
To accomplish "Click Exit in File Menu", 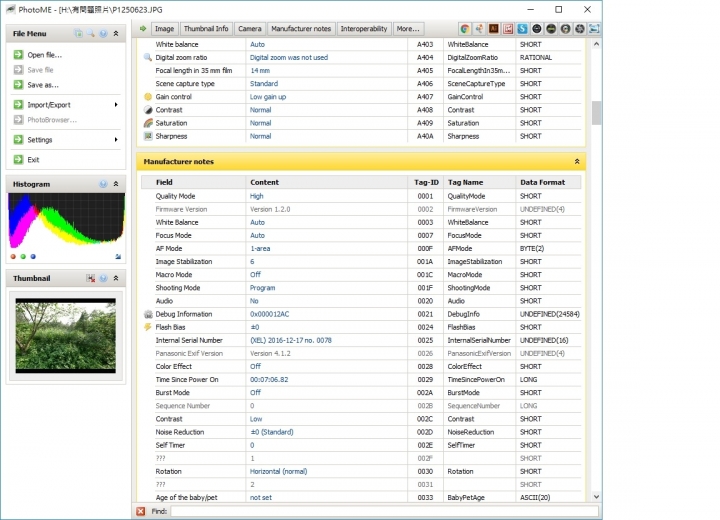I will [33, 159].
